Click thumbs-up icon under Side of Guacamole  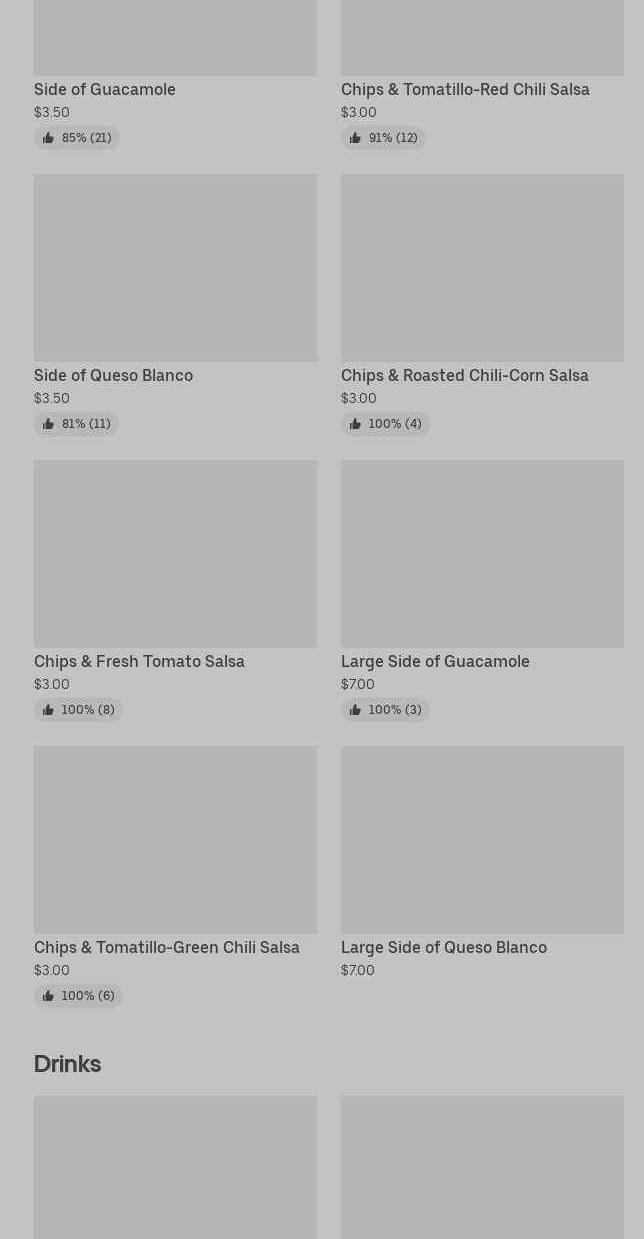click(48, 138)
